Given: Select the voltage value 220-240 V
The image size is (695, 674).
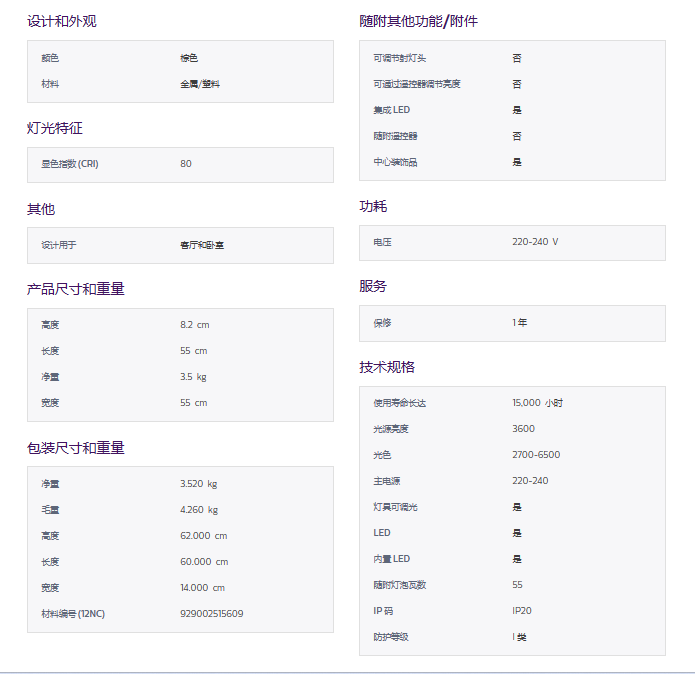Looking at the screenshot, I should 535,242.
